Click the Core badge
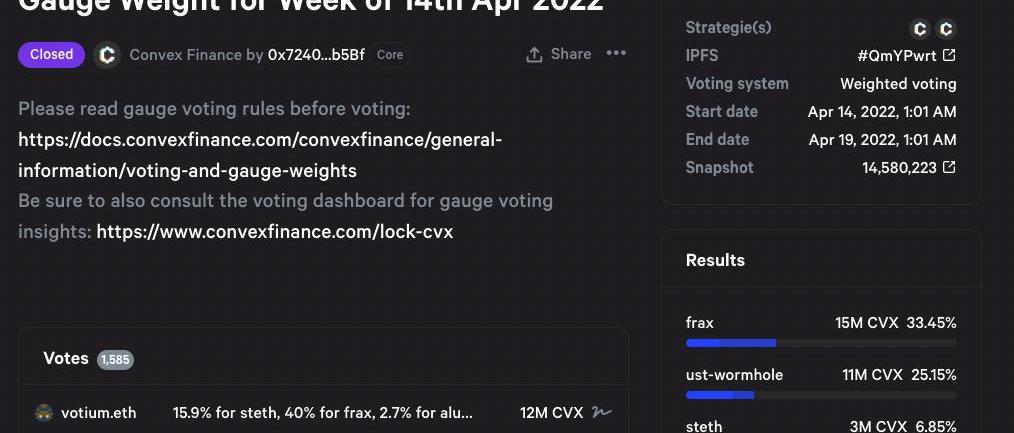 tap(390, 54)
